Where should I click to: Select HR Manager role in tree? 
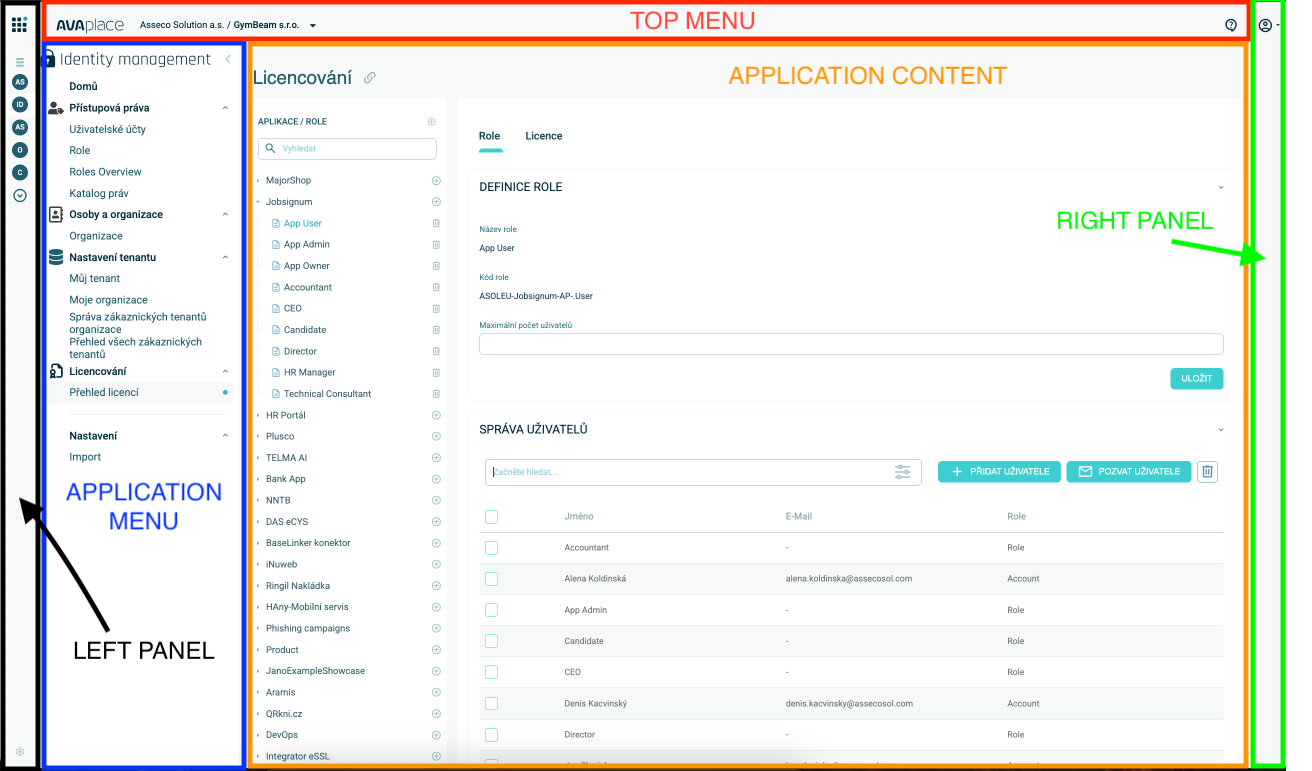[x=309, y=373]
